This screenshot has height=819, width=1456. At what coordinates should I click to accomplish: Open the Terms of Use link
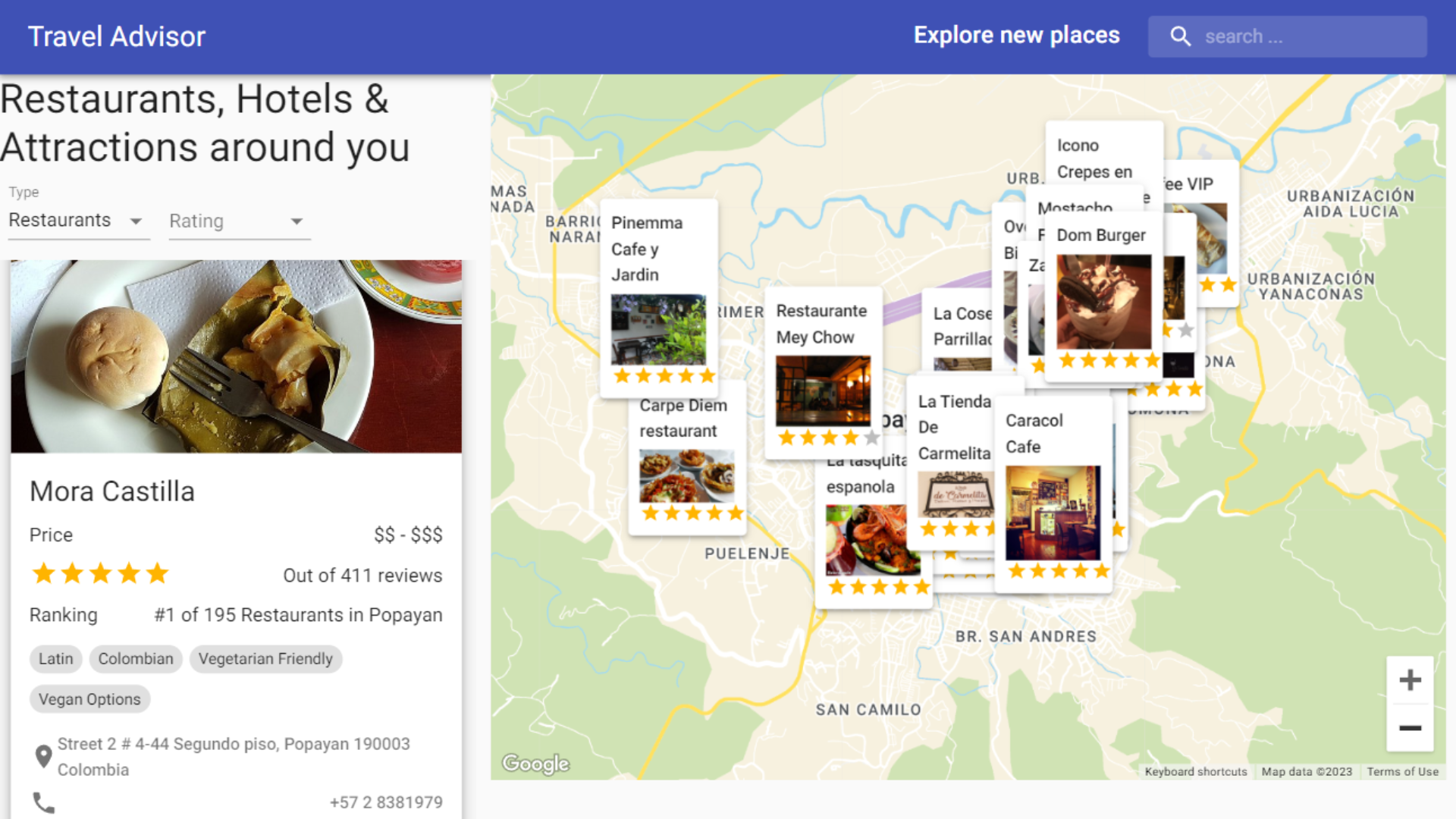(x=1402, y=771)
